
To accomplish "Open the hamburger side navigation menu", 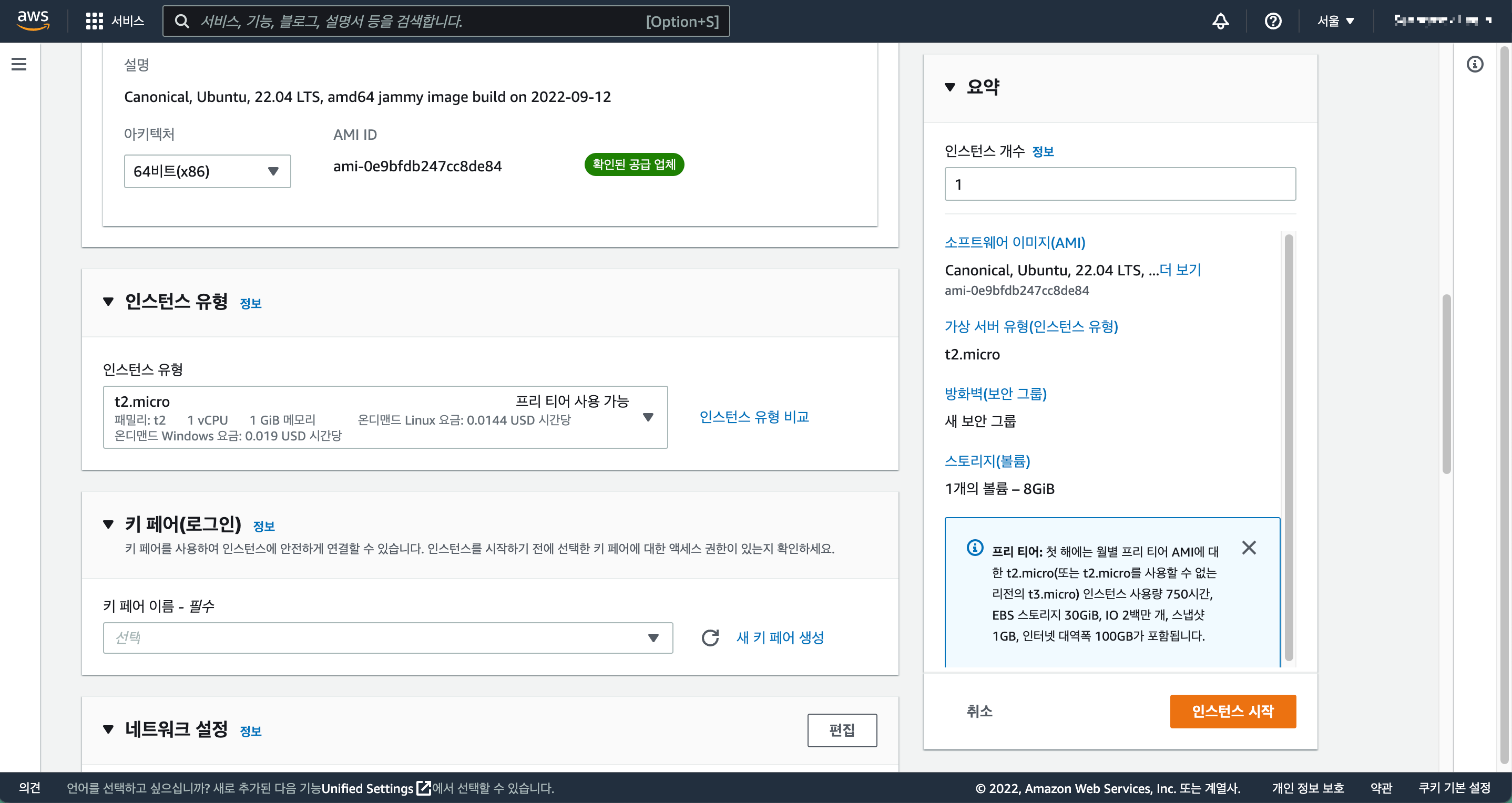I will 19,64.
